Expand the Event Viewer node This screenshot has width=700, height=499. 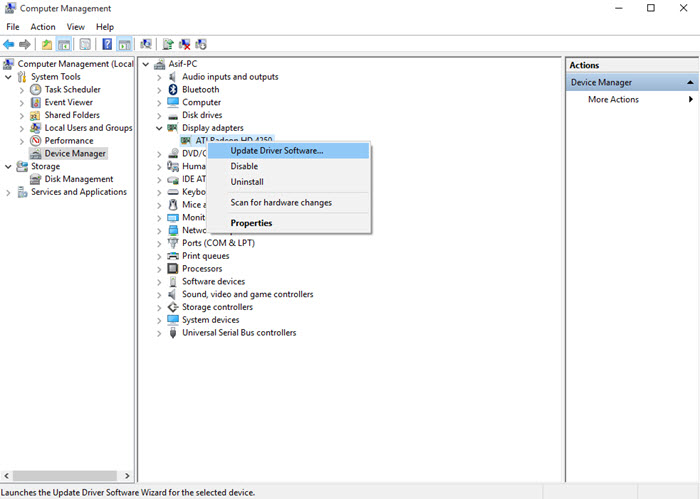tap(22, 103)
